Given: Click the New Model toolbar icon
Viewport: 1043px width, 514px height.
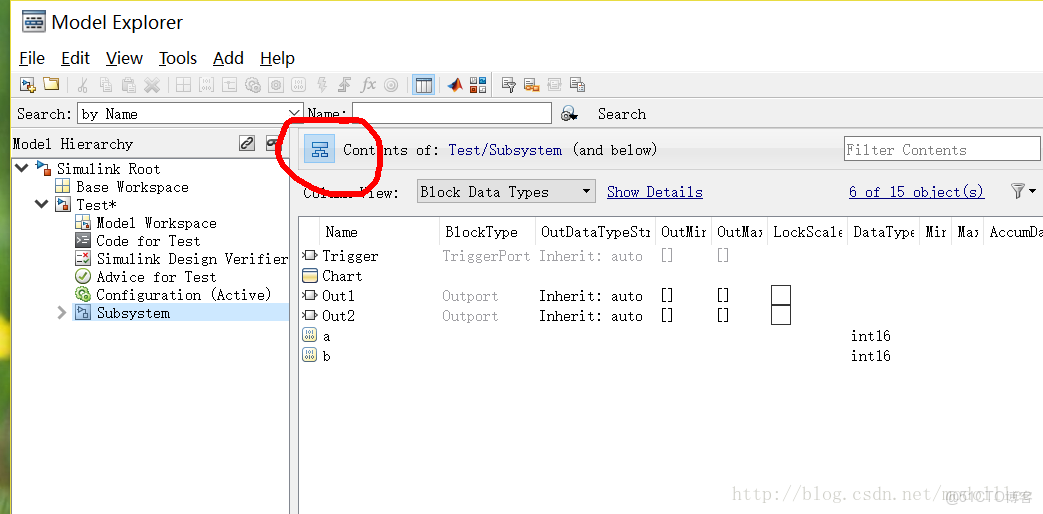Looking at the screenshot, I should pyautogui.click(x=27, y=84).
